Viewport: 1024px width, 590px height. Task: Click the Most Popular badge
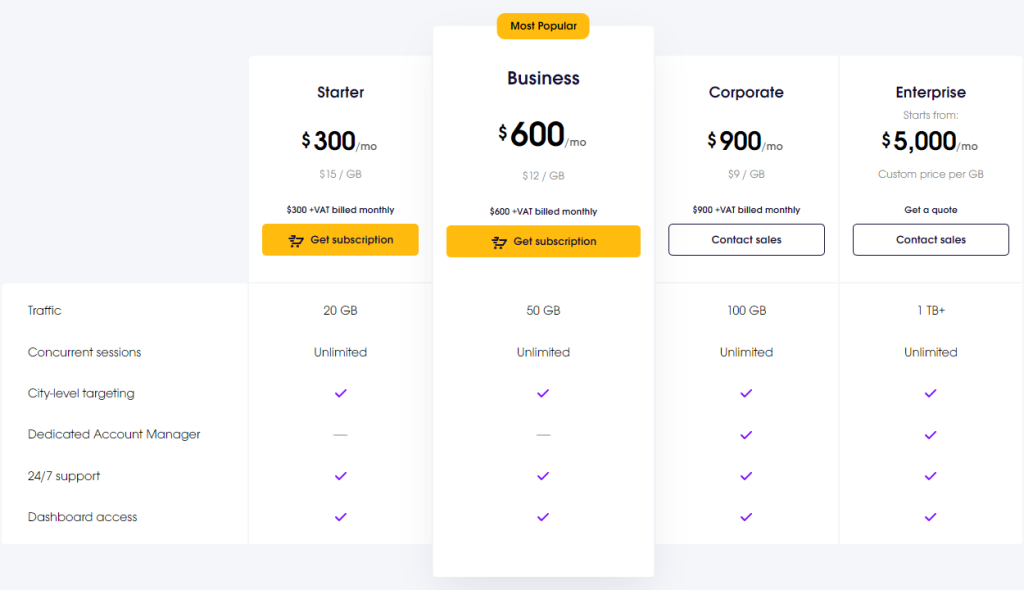coord(543,26)
